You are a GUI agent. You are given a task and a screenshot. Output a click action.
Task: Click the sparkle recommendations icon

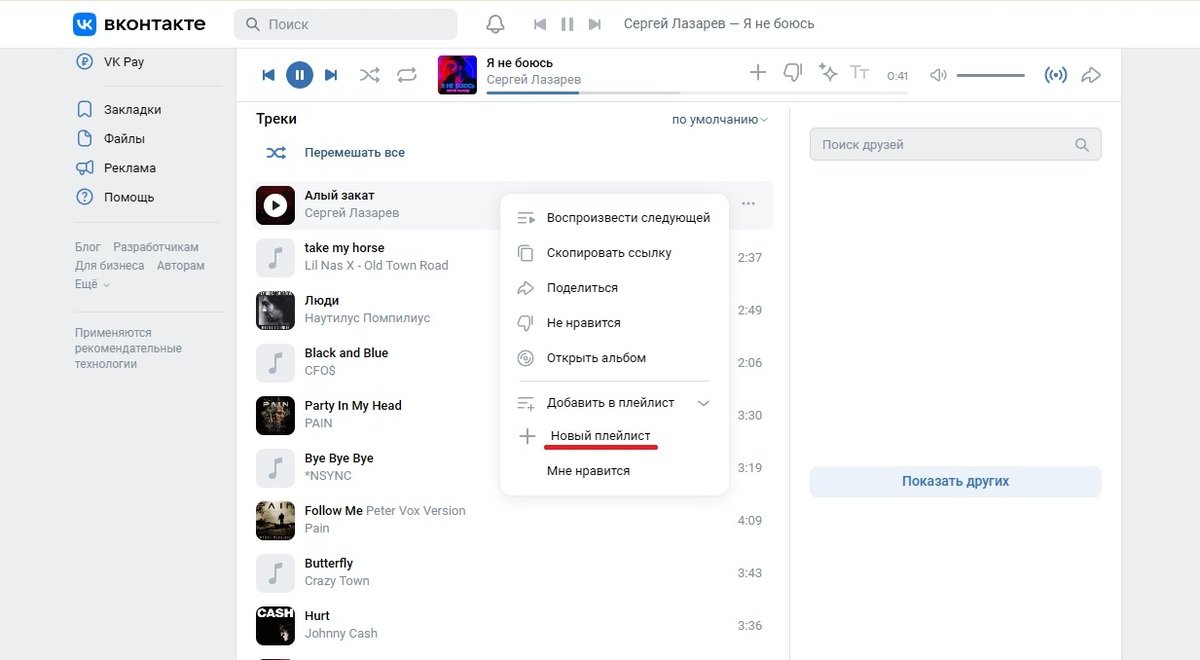pos(827,73)
